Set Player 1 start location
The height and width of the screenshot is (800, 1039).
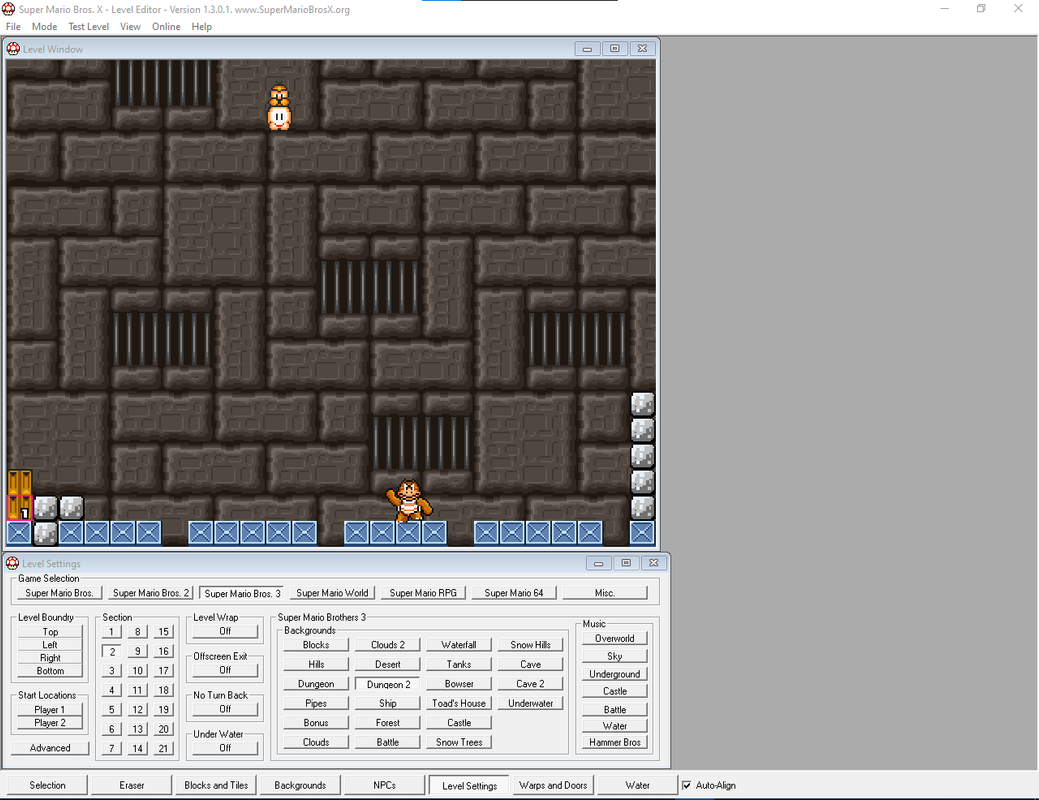tap(50, 710)
